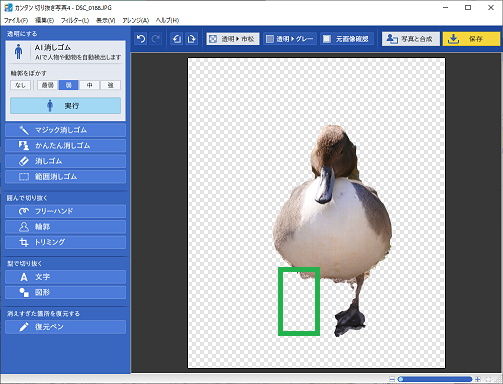Screen dimensions: 503x384
Task: Click the yellow 保存 save button
Action: pyautogui.click(x=471, y=39)
